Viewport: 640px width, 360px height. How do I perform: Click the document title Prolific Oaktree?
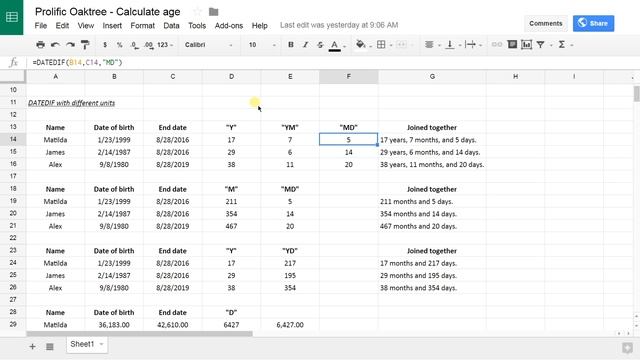(x=108, y=12)
